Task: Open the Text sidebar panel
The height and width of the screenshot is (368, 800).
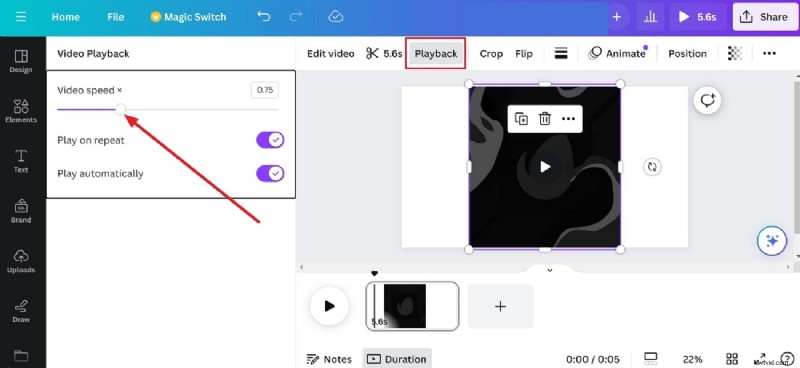Action: click(21, 161)
